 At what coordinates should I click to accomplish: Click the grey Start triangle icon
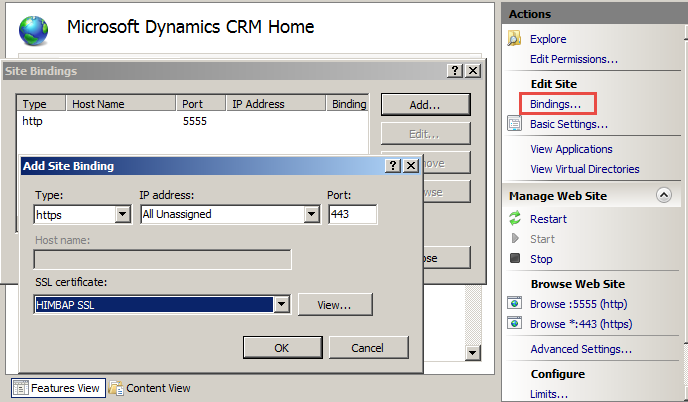[515, 238]
